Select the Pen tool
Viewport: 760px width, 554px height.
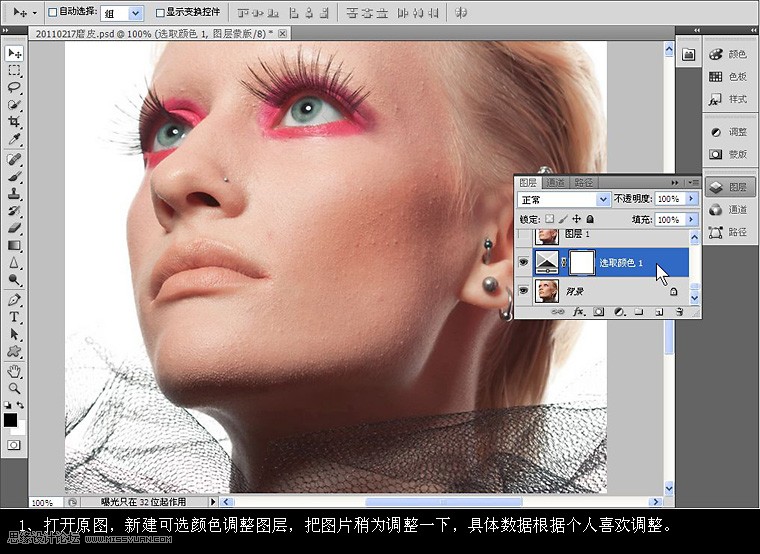point(14,300)
